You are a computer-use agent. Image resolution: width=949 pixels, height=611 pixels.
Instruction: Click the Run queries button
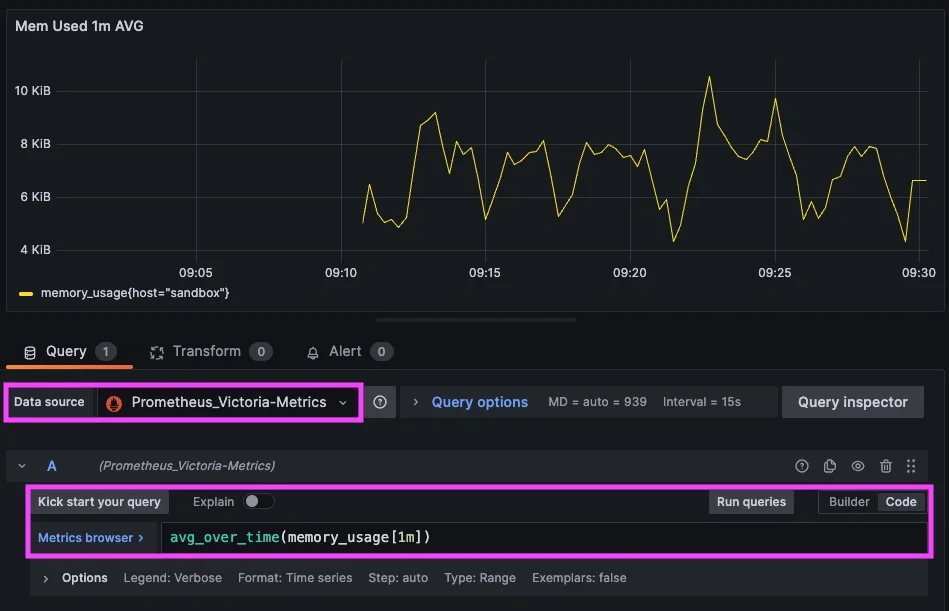tap(751, 501)
